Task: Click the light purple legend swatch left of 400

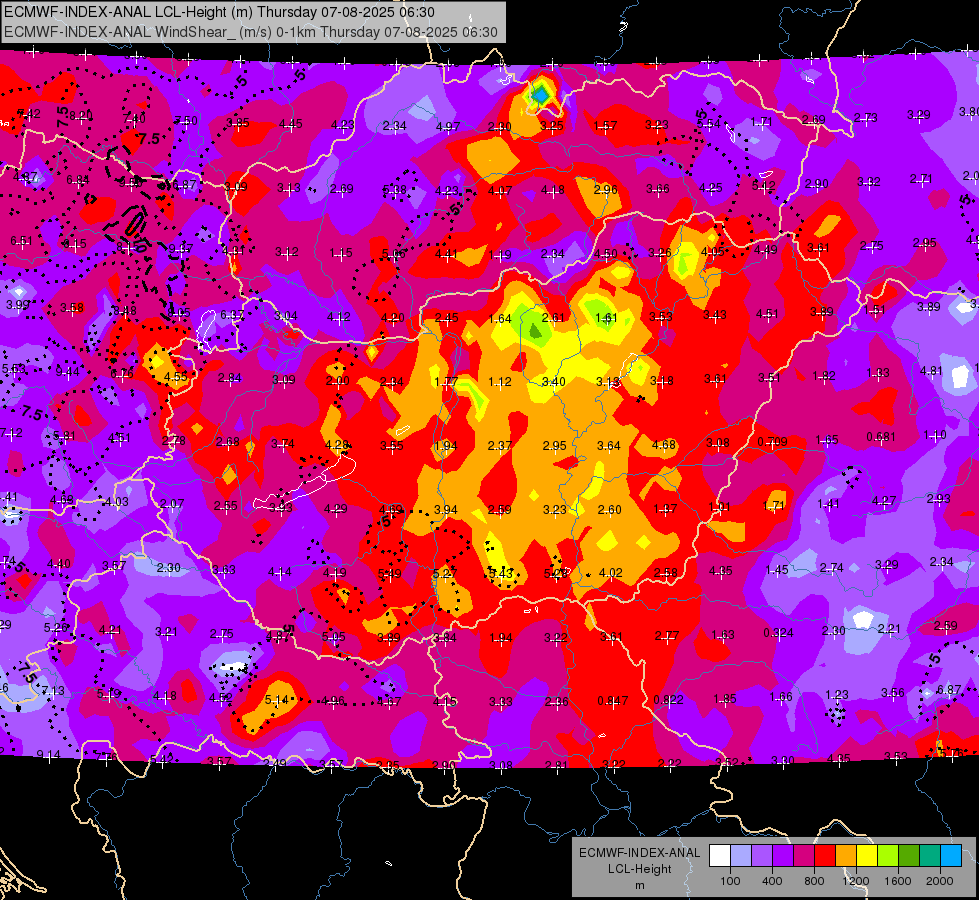Action: click(762, 856)
